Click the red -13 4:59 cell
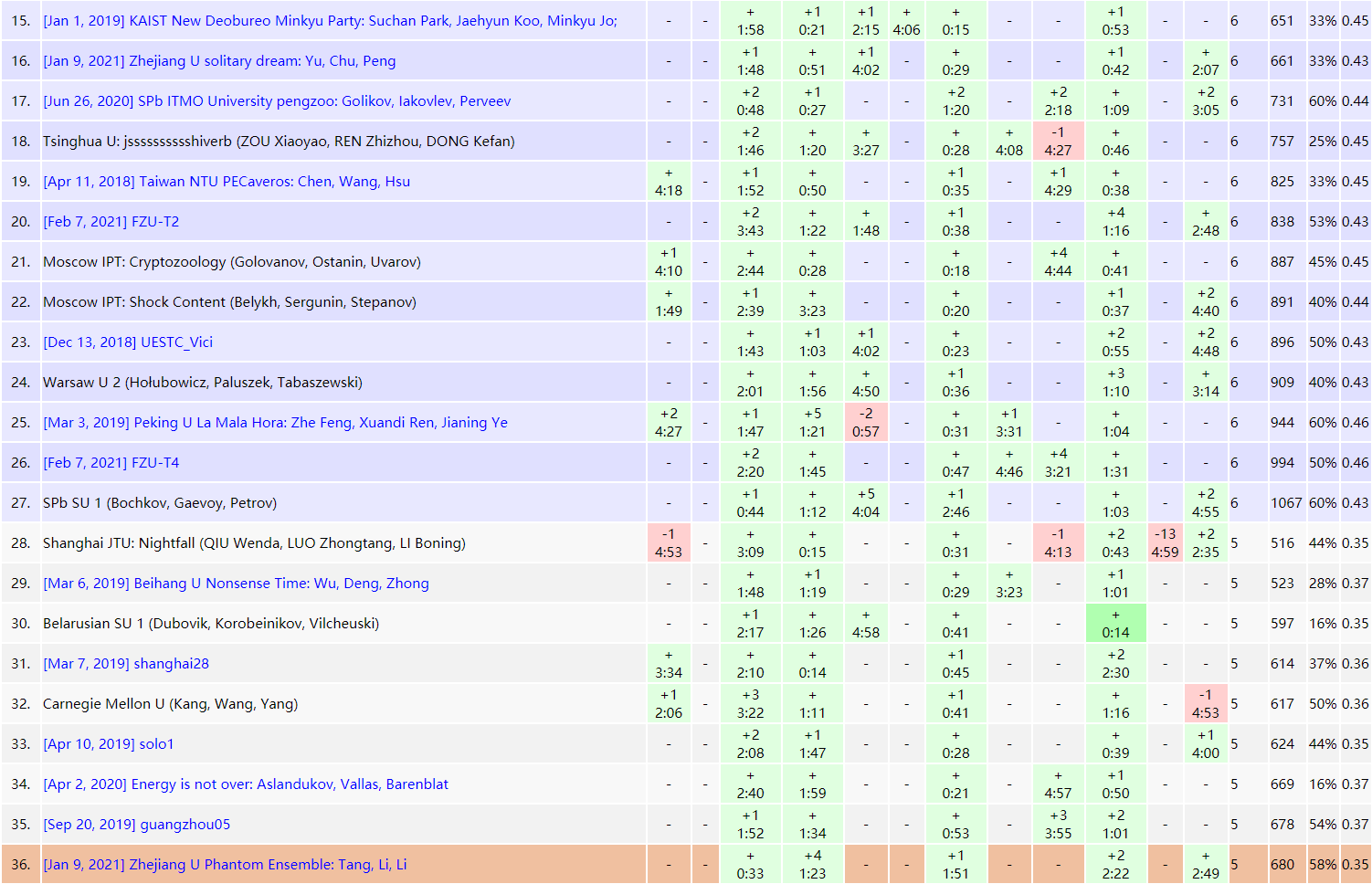The image size is (1372, 884). pyautogui.click(x=1165, y=542)
